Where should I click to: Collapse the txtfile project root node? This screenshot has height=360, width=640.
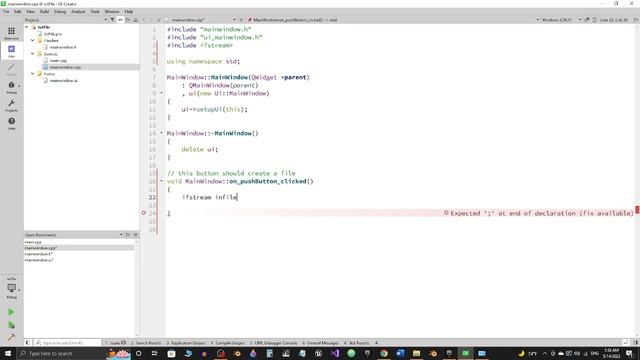click(x=27, y=27)
